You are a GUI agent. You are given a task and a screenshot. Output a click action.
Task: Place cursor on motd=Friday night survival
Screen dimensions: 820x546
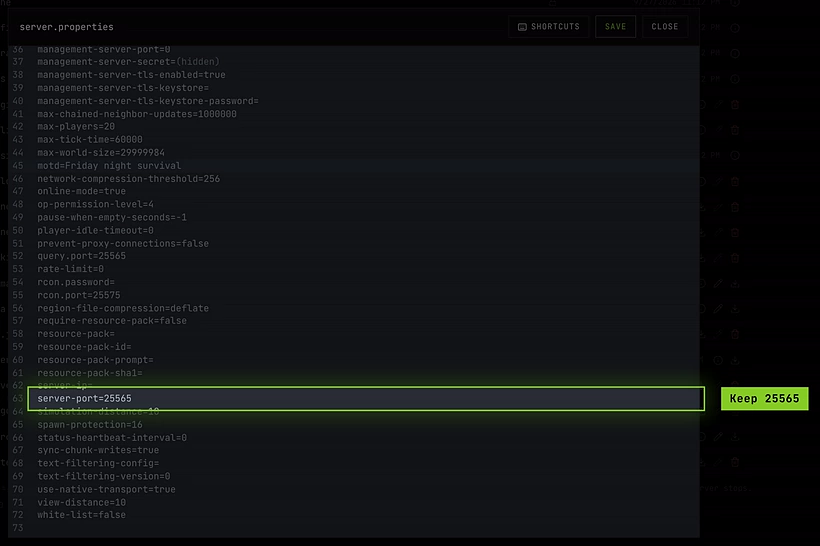coord(109,166)
